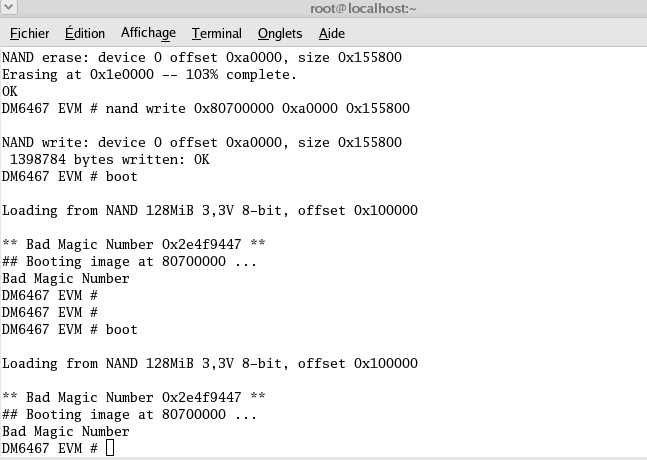Viewport: 647px width, 460px height.
Task: Click the standalone 'OK' output line
Action: click(10, 91)
